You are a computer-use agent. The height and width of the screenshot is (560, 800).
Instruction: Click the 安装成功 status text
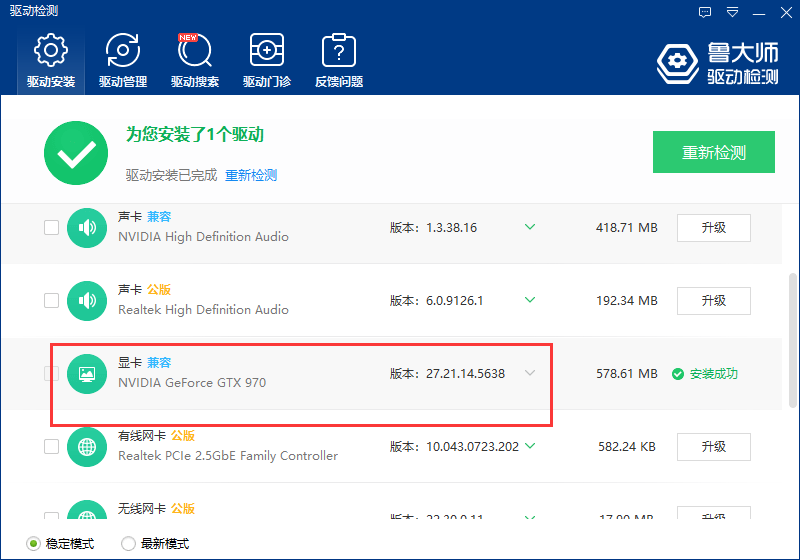click(x=714, y=374)
